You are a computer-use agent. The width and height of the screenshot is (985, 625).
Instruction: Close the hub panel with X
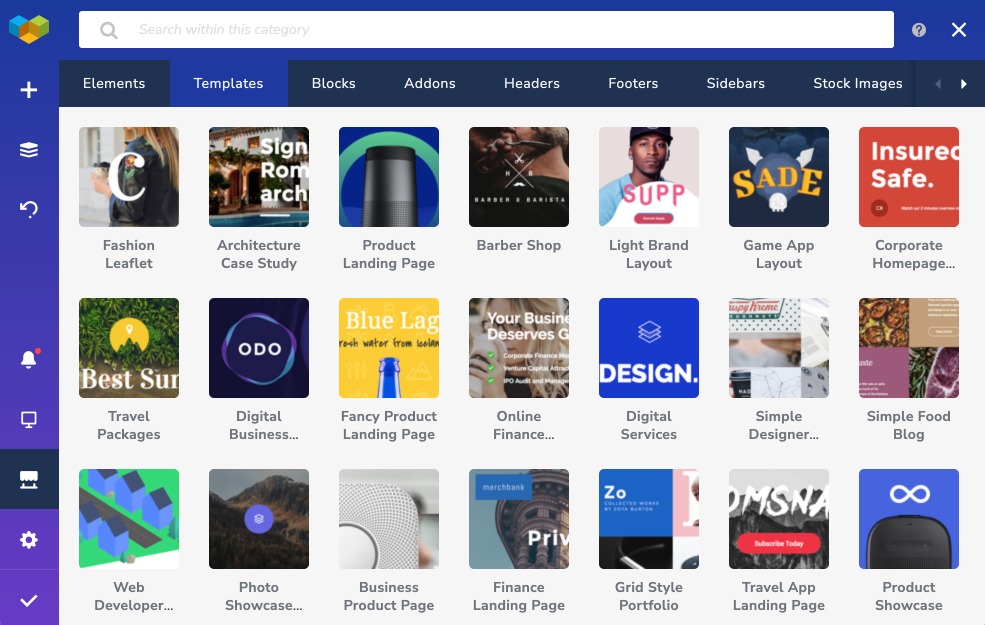pyautogui.click(x=959, y=30)
